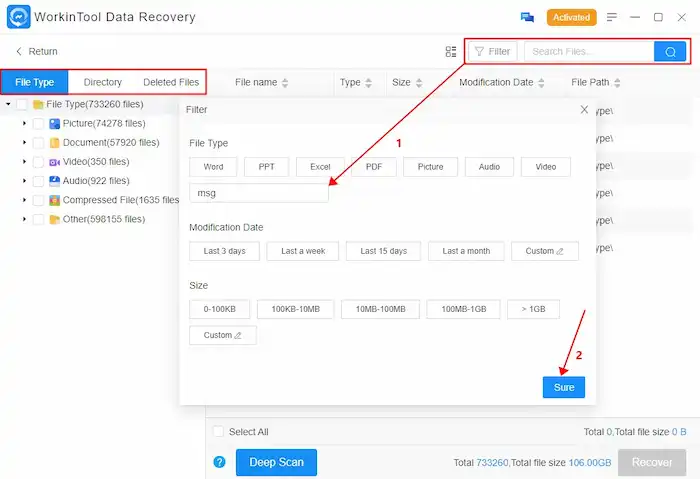This screenshot has height=479, width=700.
Task: Click the Recover button
Action: (x=652, y=462)
